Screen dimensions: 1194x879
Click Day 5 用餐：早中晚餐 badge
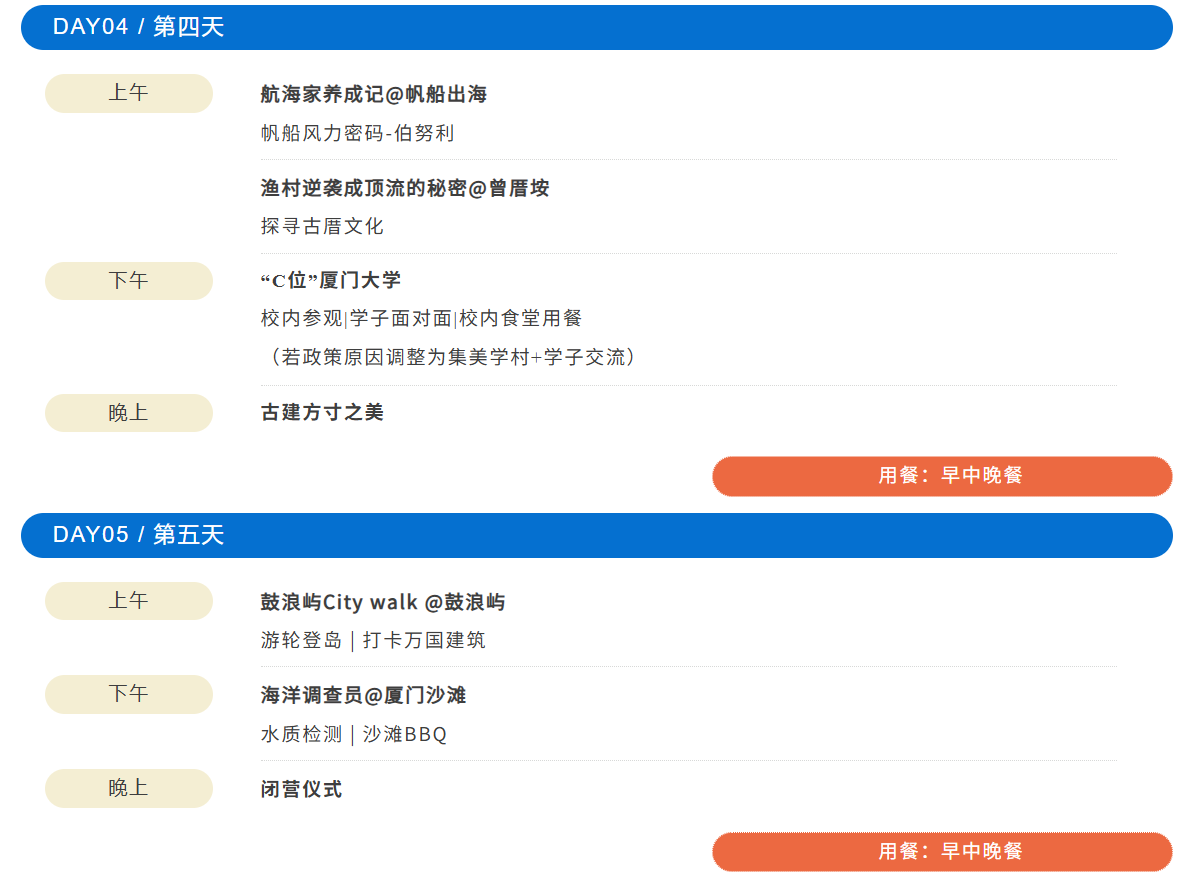(941, 852)
